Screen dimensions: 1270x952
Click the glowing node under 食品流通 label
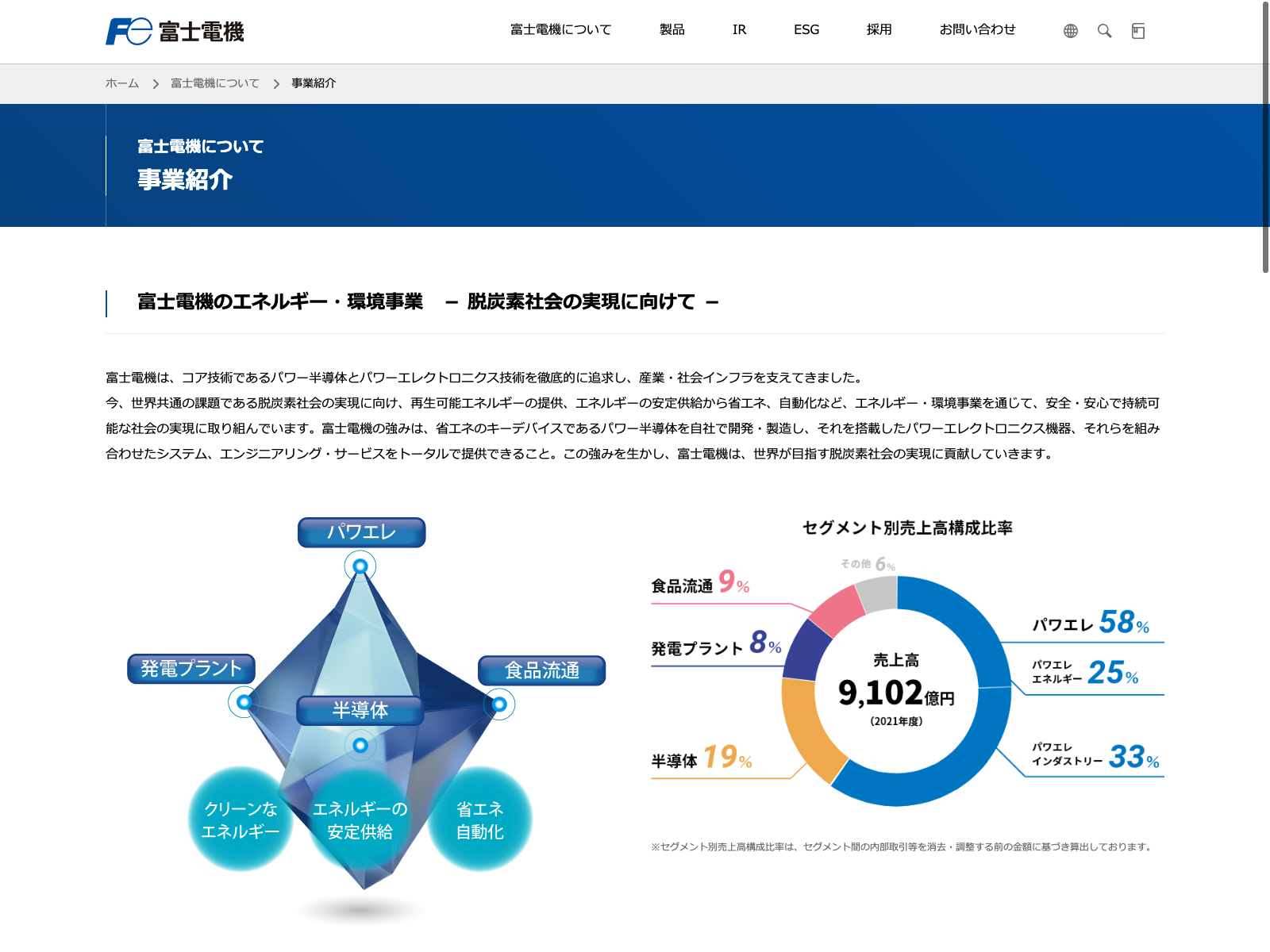click(x=499, y=704)
